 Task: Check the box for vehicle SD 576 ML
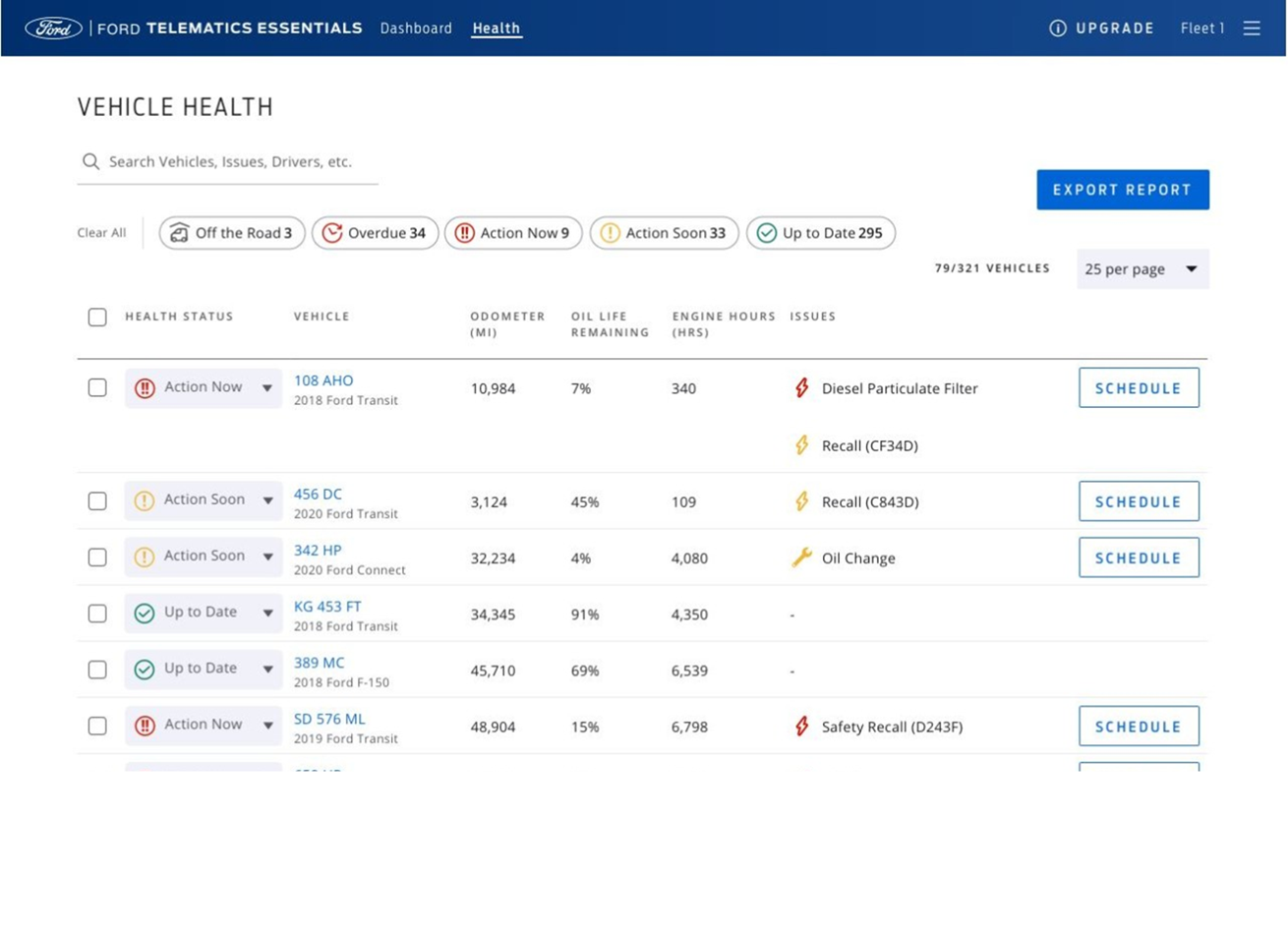point(97,726)
